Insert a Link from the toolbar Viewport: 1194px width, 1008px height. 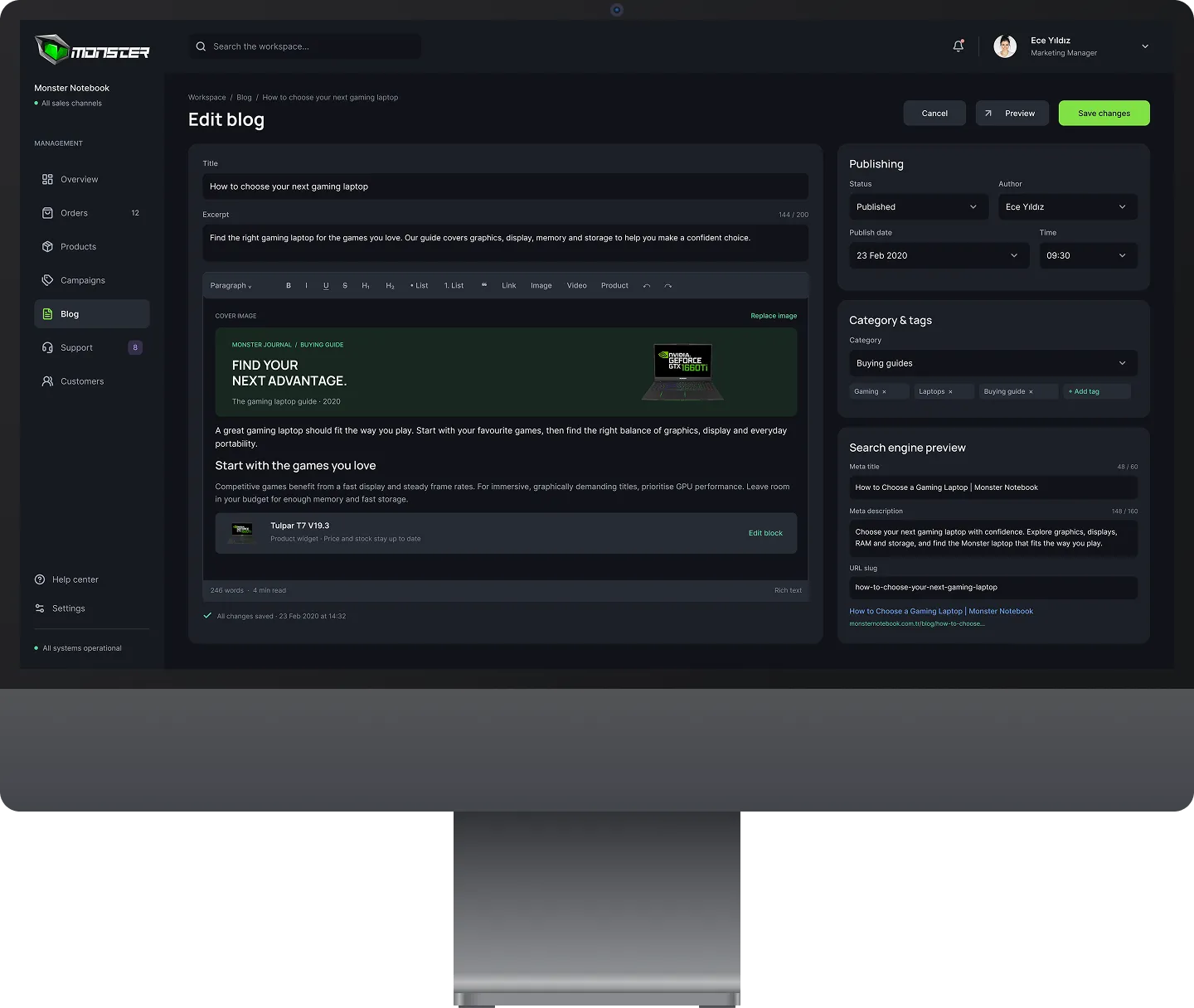tap(509, 286)
